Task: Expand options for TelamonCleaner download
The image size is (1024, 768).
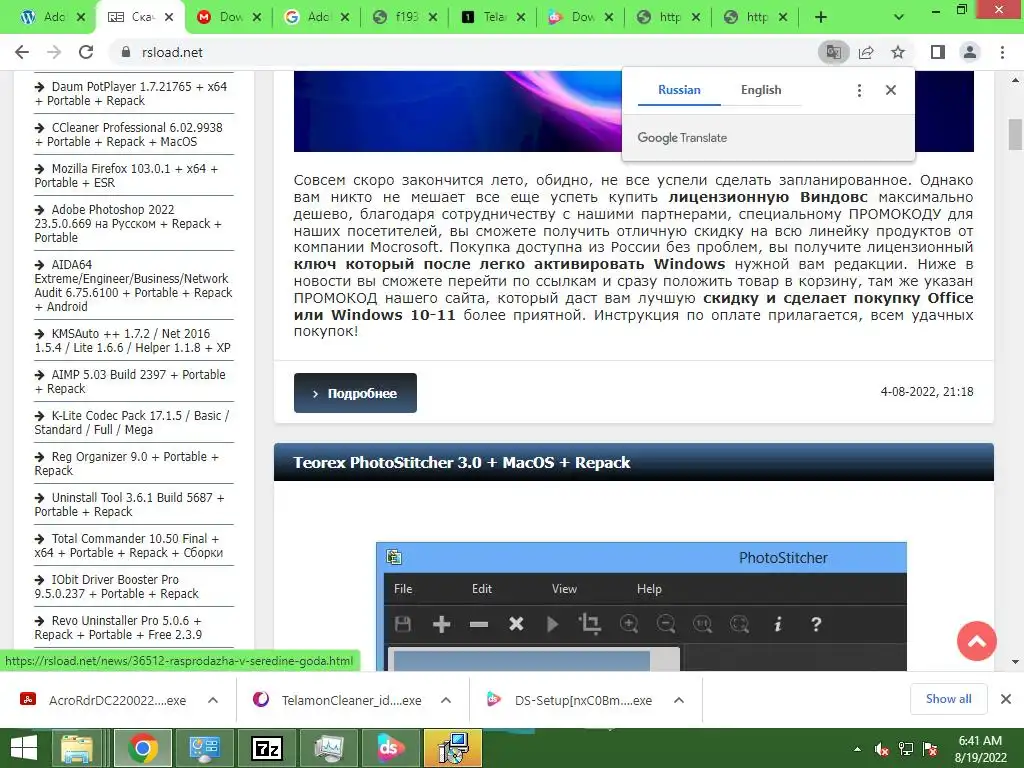Action: tap(446, 700)
